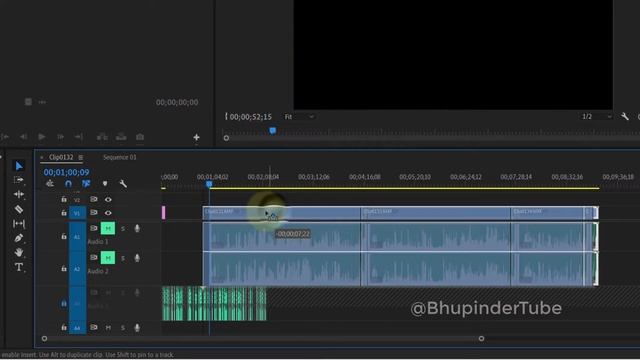Select the Pen tool
640x360 pixels.
19,238
